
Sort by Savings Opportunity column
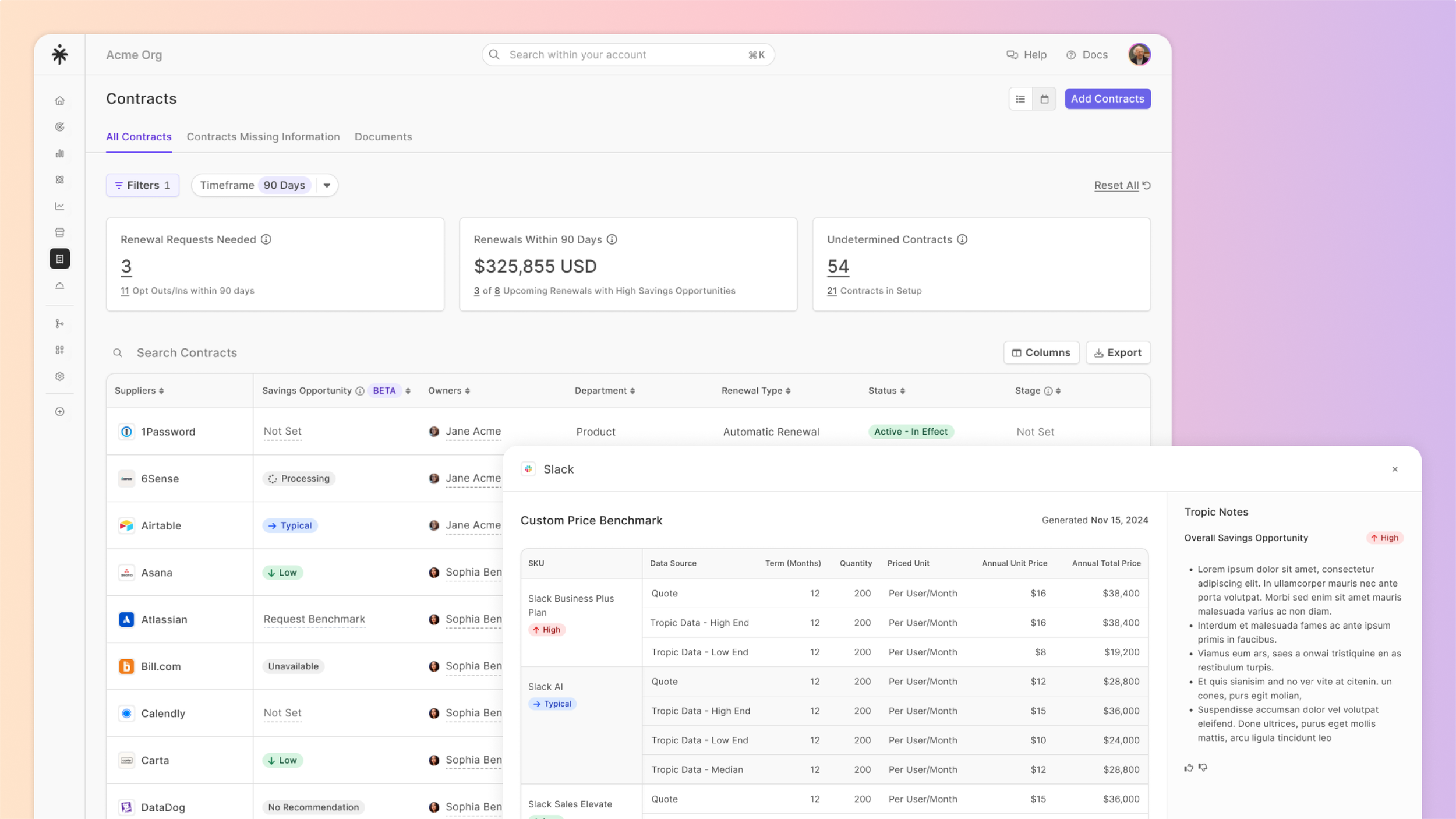[408, 391]
